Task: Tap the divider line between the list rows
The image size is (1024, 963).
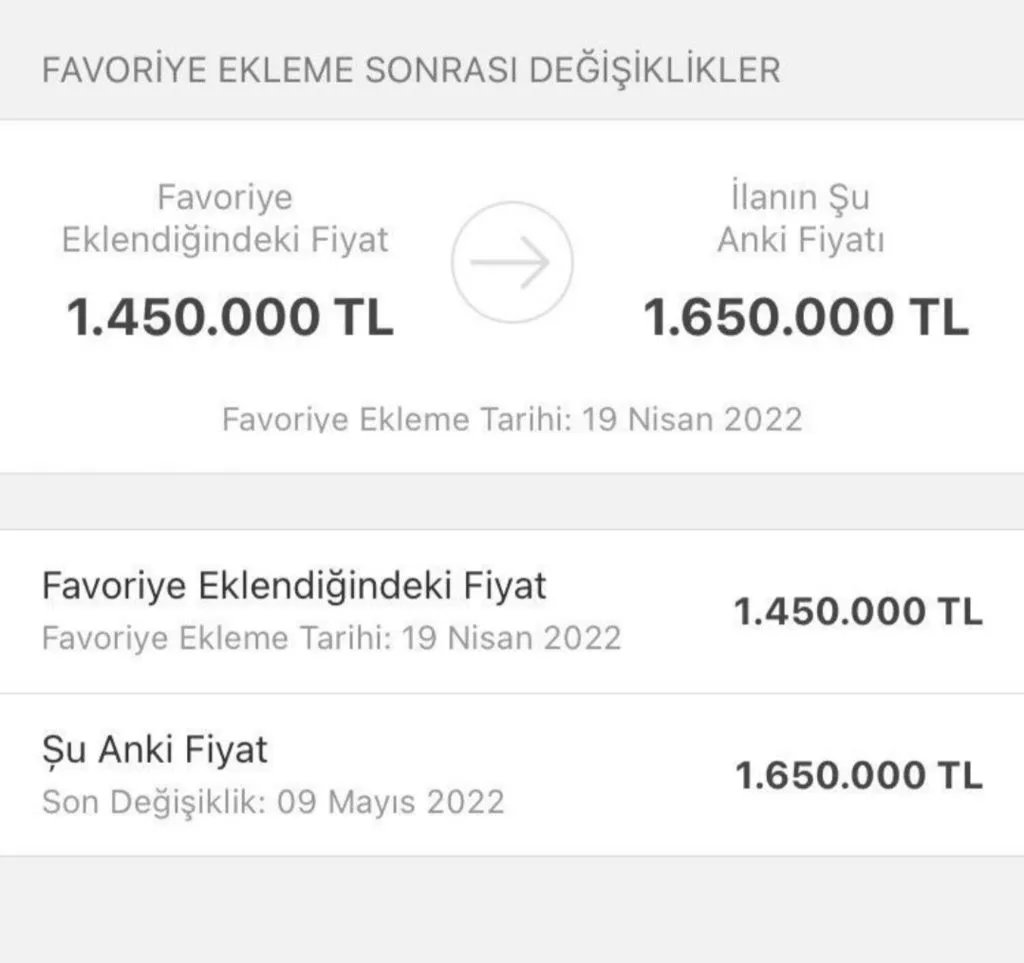Action: [512, 693]
